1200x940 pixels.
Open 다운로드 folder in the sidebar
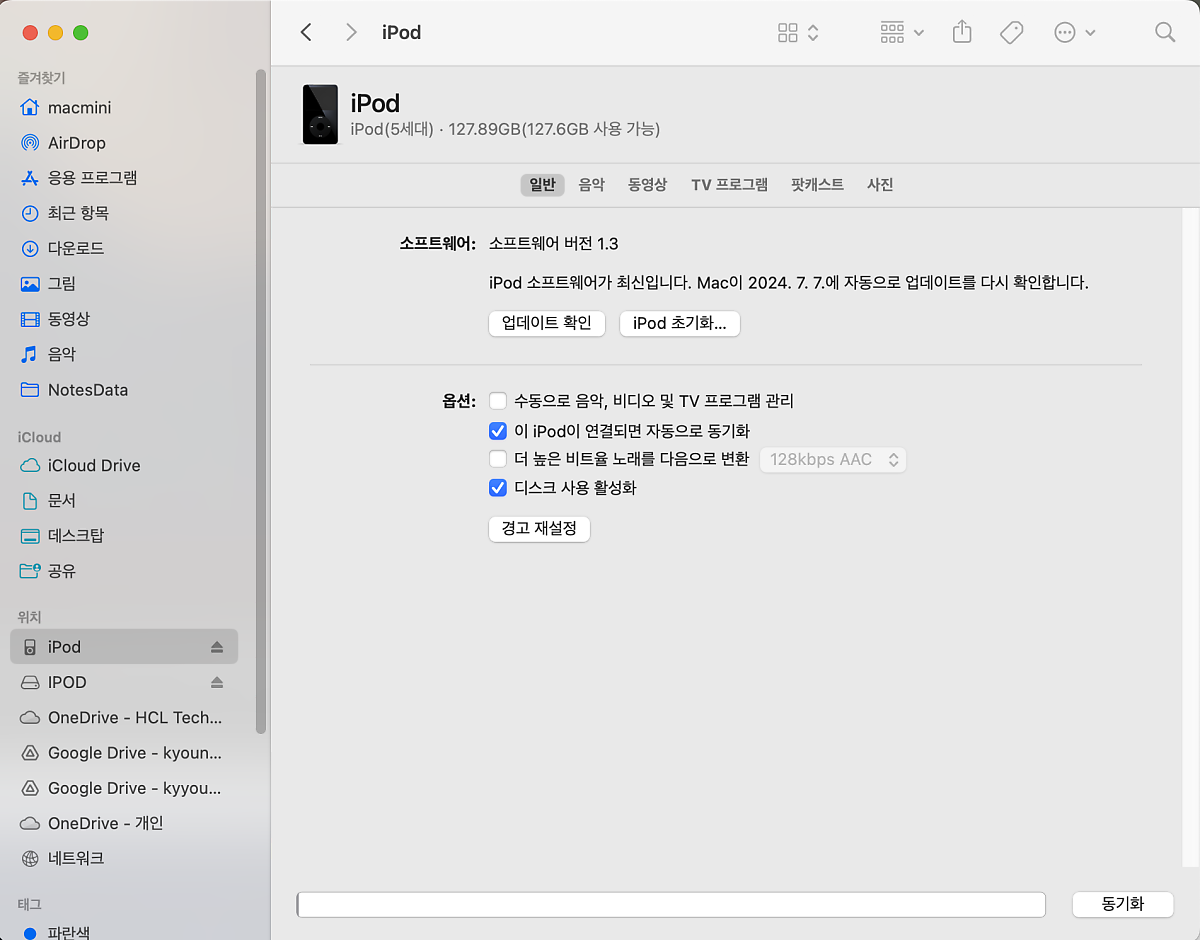(x=124, y=248)
